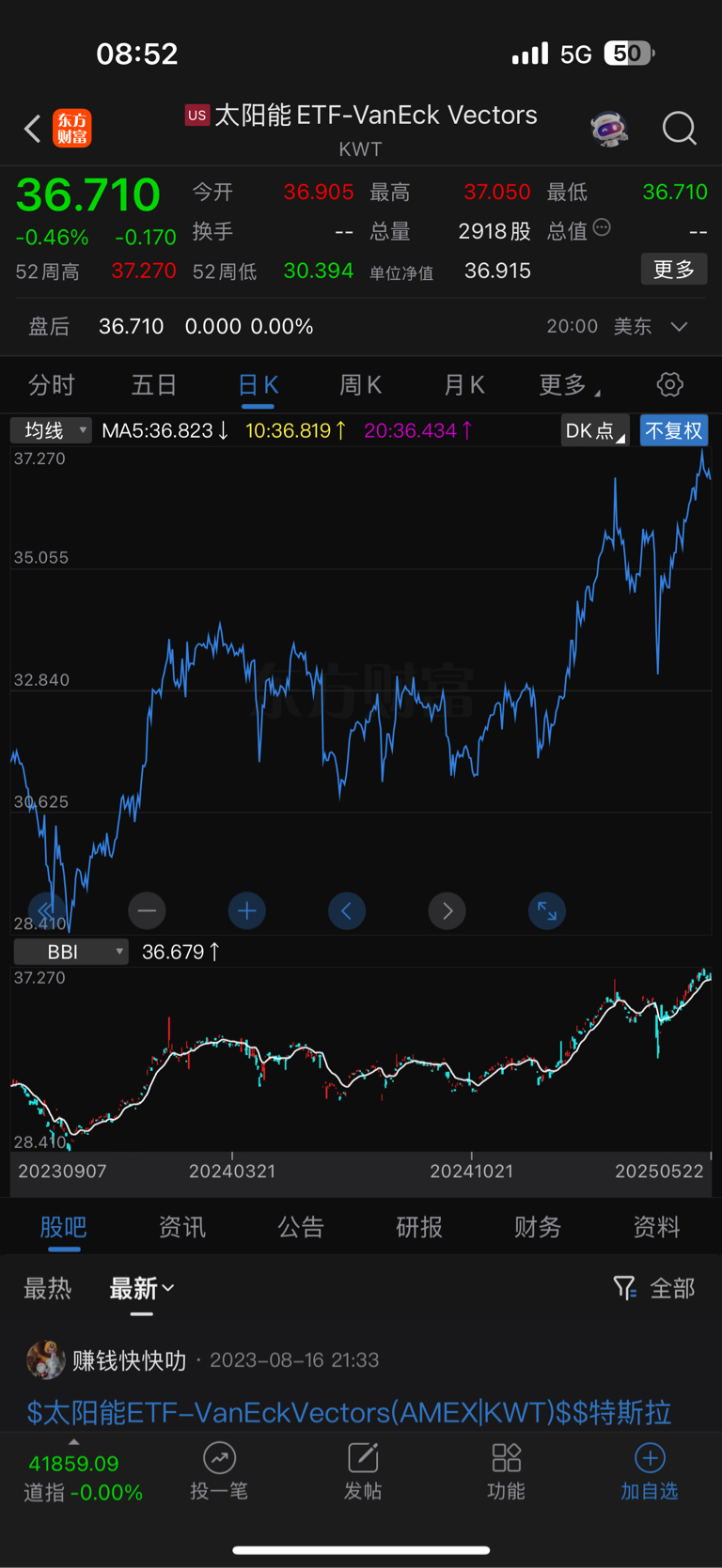Tap MA5:36.823 moving average value
The width and height of the screenshot is (722, 1568).
tap(165, 430)
